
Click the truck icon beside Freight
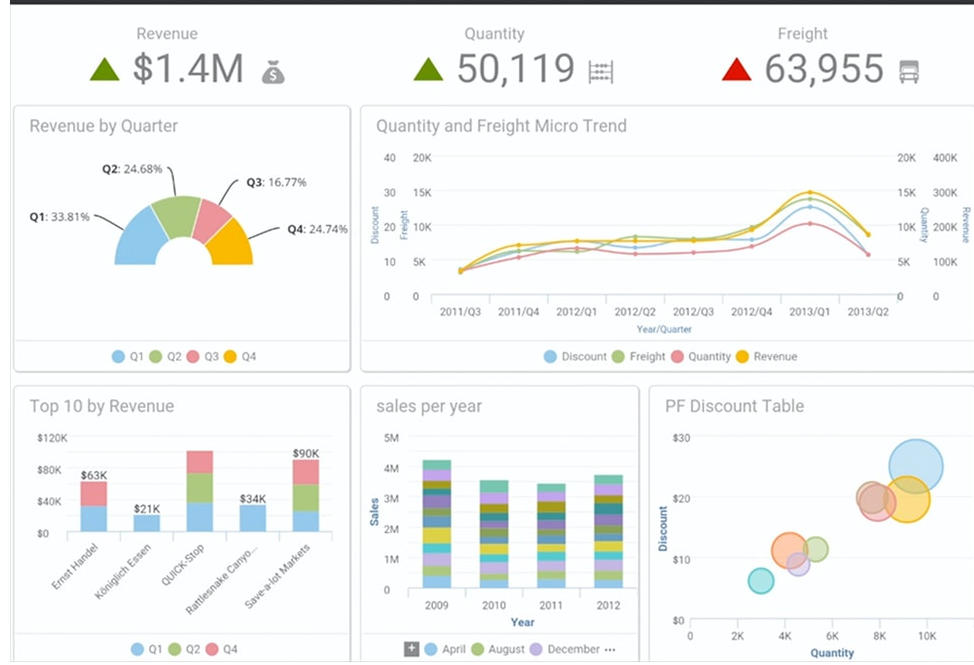(909, 71)
